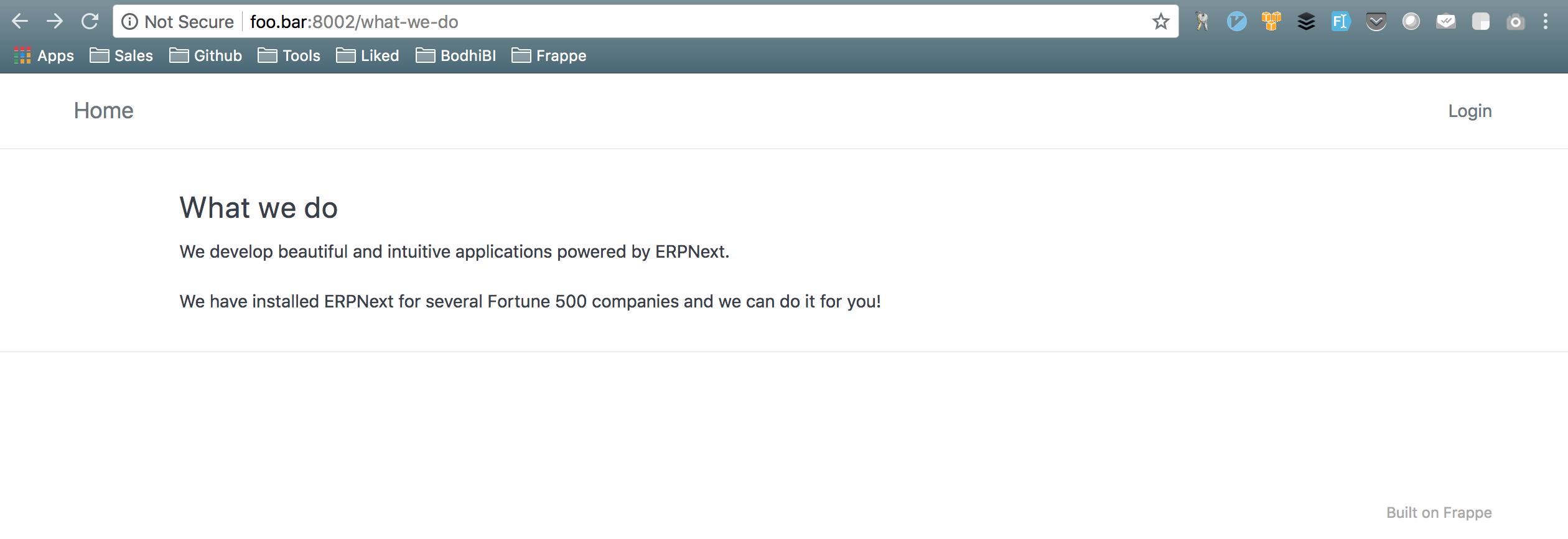Open the blue FI extension icon
The height and width of the screenshot is (539, 1568).
click(x=1341, y=22)
